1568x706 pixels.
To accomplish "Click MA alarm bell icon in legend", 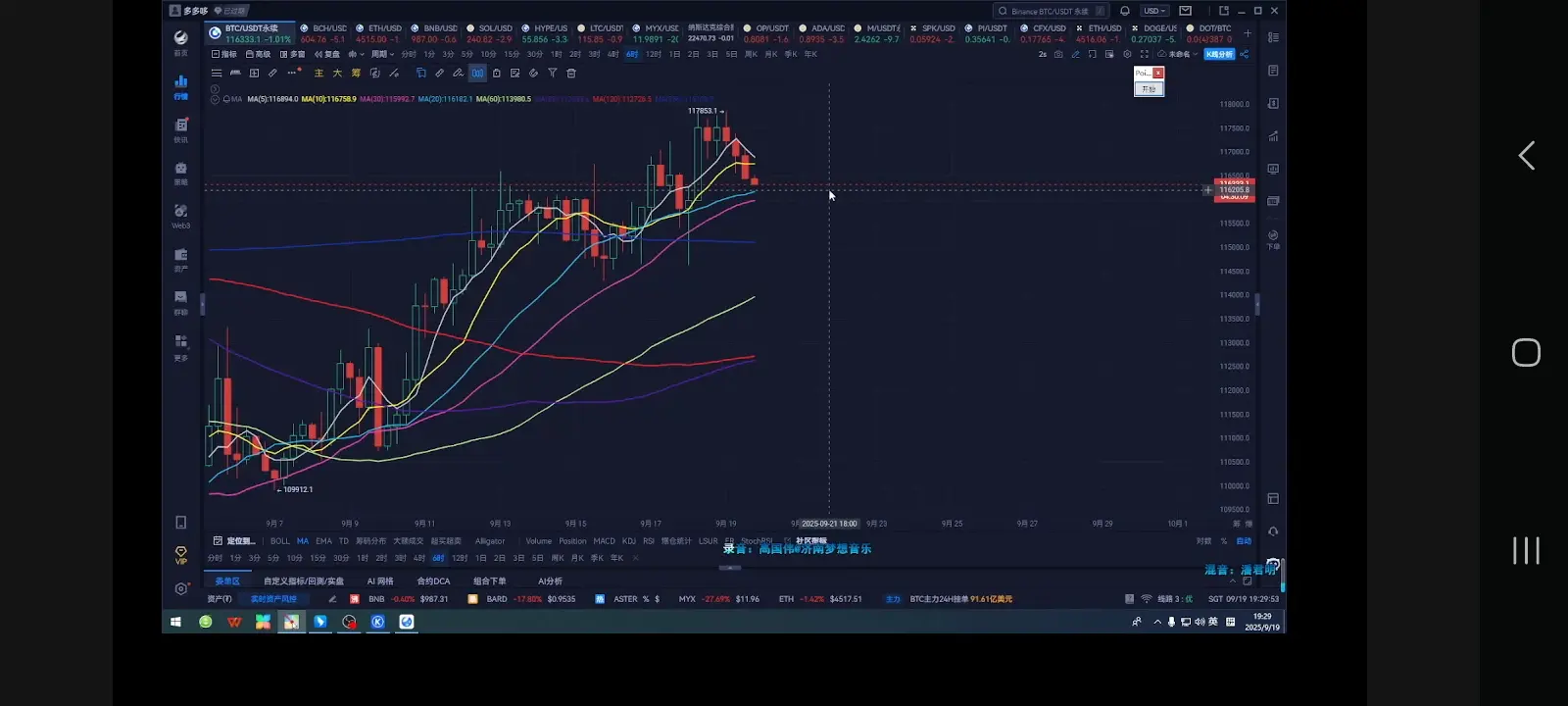I will [x=226, y=99].
